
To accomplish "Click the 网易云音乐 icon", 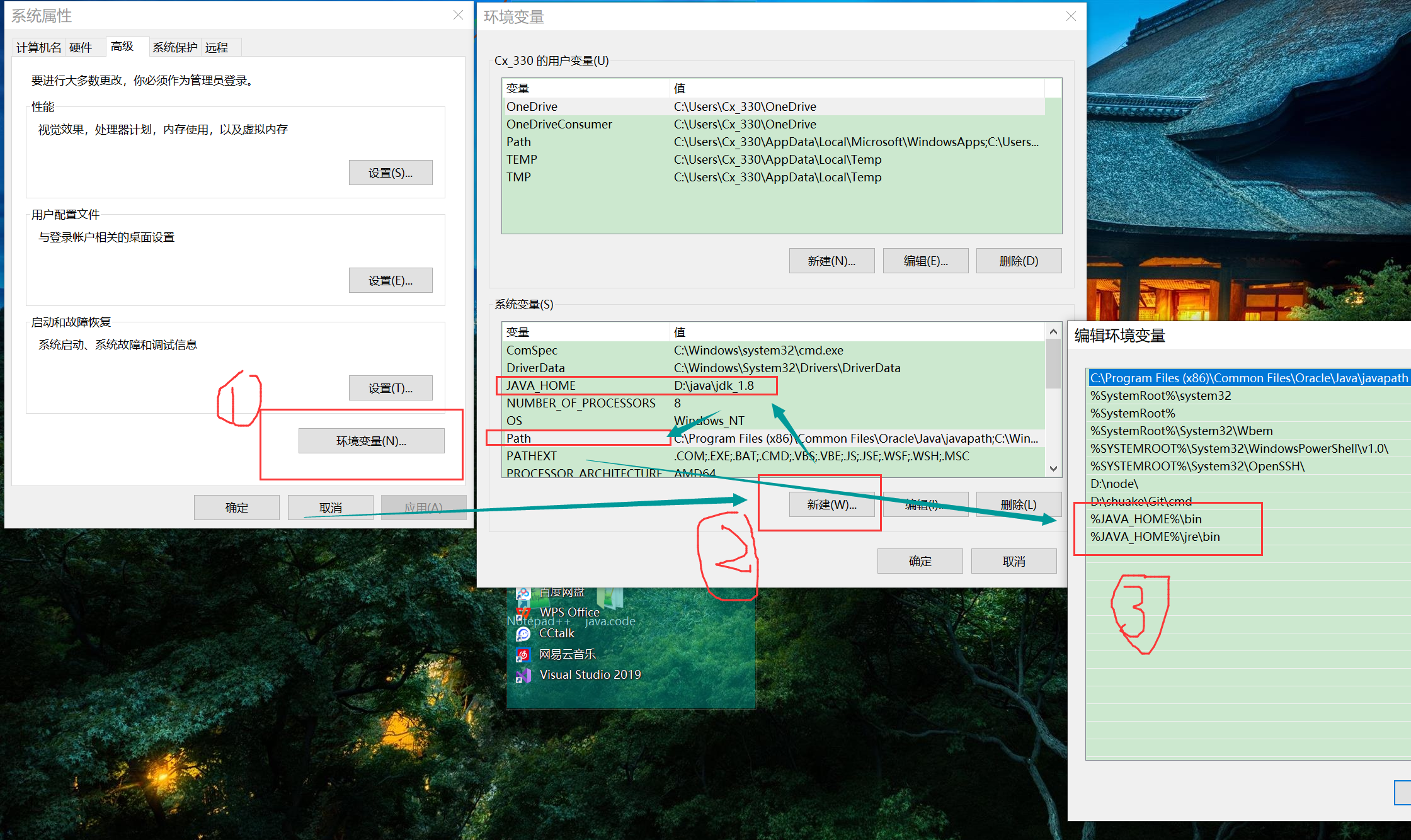I will pyautogui.click(x=523, y=655).
